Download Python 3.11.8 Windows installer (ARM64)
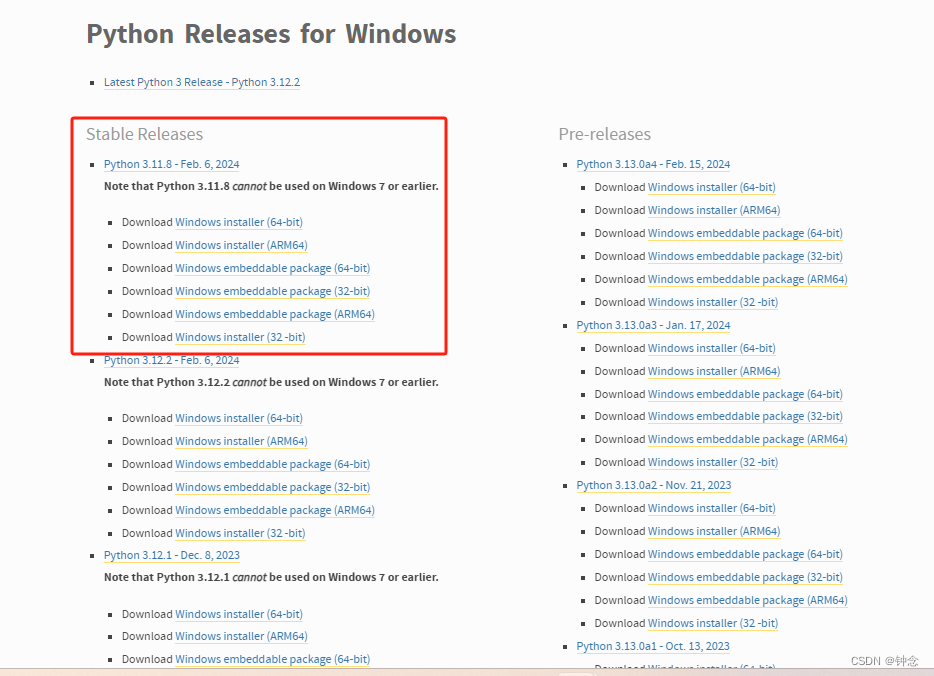Image resolution: width=934 pixels, height=676 pixels. coord(241,245)
